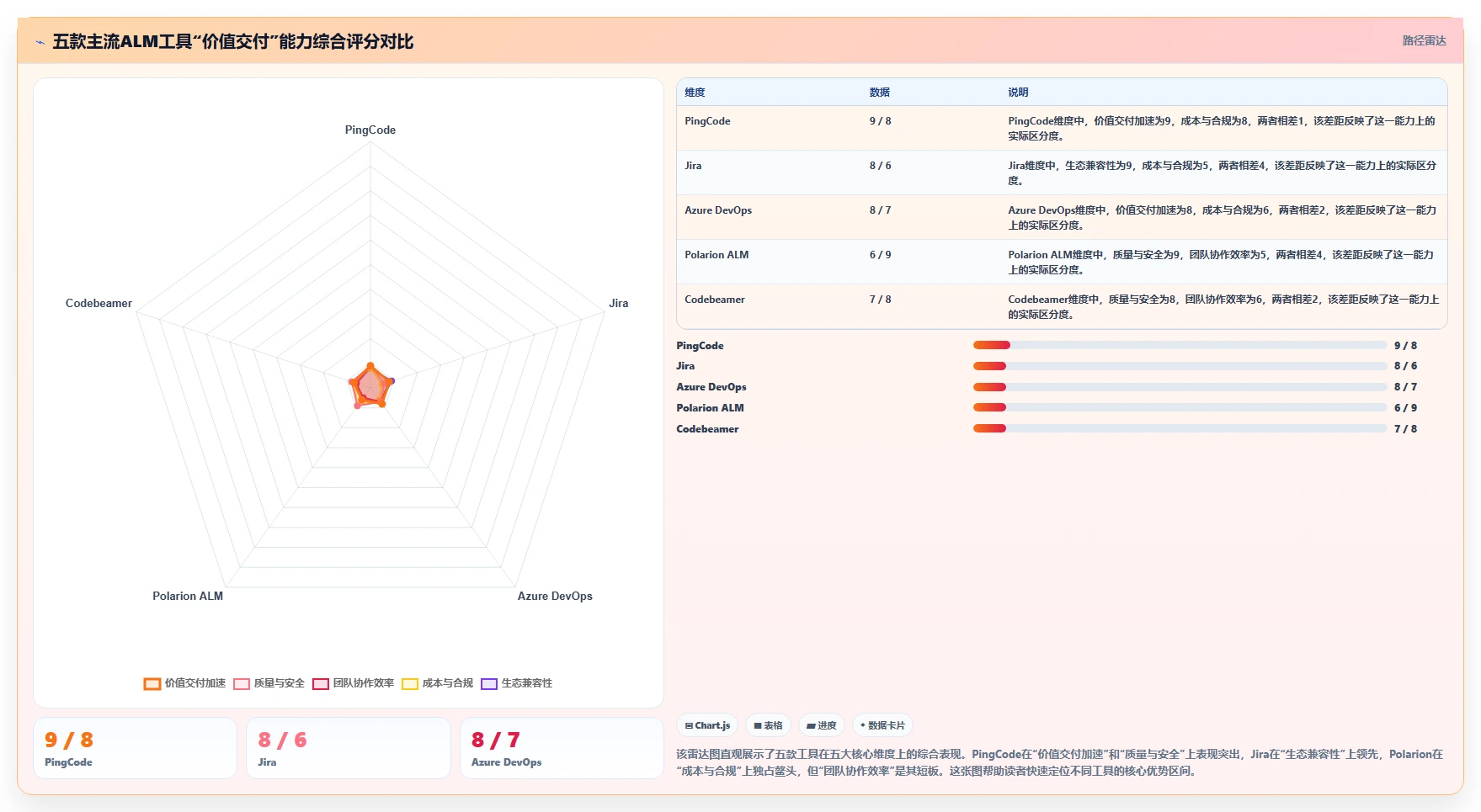Viewport: 1481px width, 812px height.
Task: Click the Polarion ALM axis label on the radar
Action: [188, 596]
